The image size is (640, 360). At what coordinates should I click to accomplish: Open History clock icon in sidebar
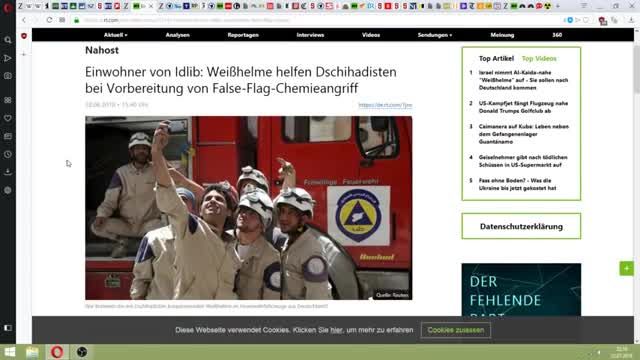click(x=8, y=154)
